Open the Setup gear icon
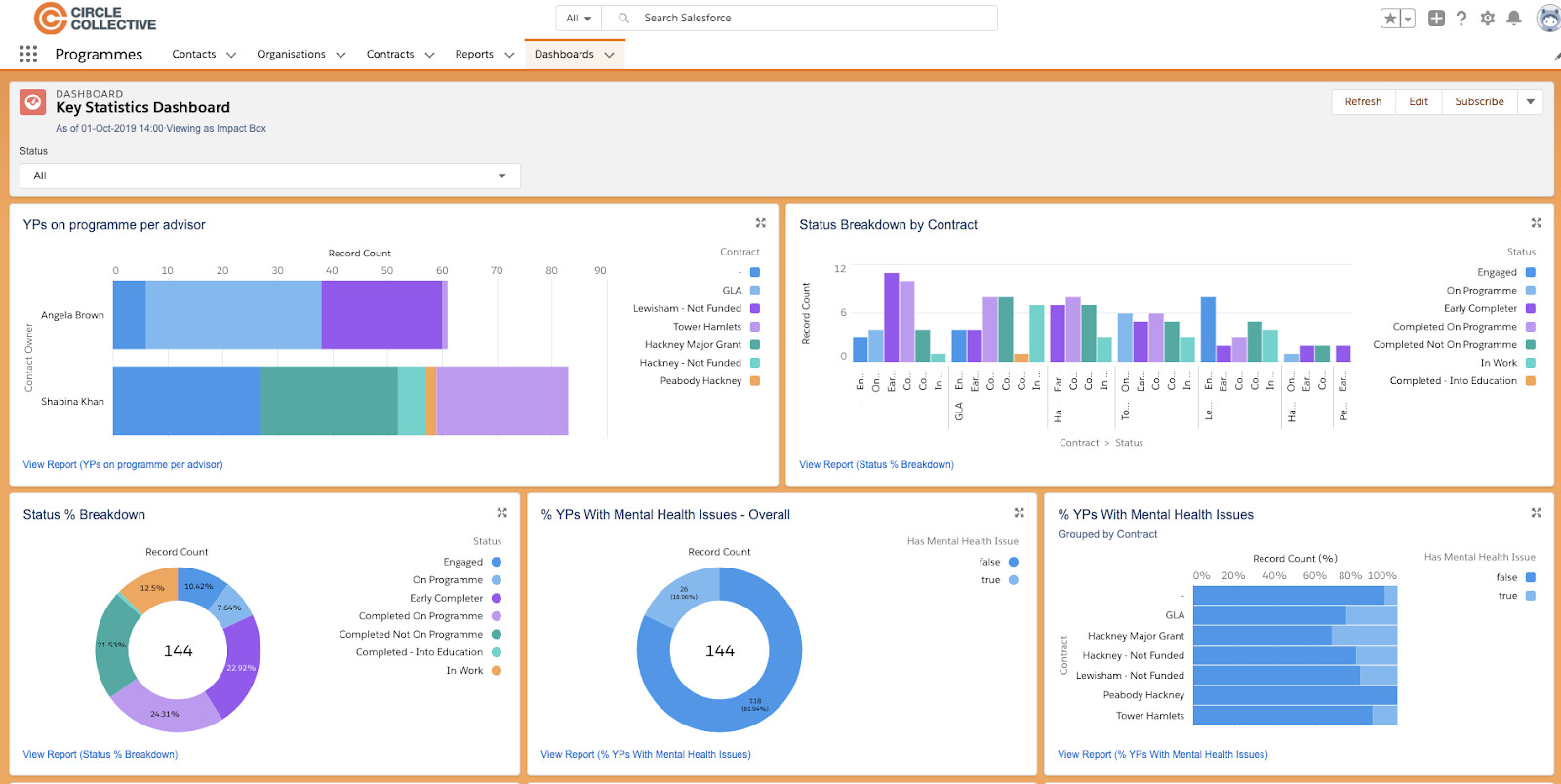 (1488, 18)
